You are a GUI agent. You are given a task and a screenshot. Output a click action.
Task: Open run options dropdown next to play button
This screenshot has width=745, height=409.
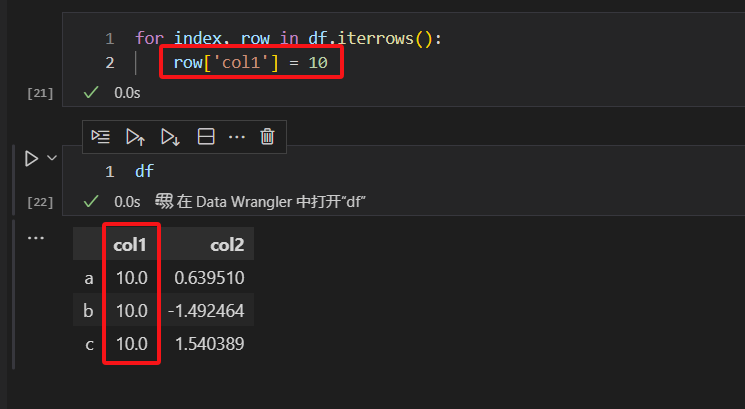tap(52, 158)
